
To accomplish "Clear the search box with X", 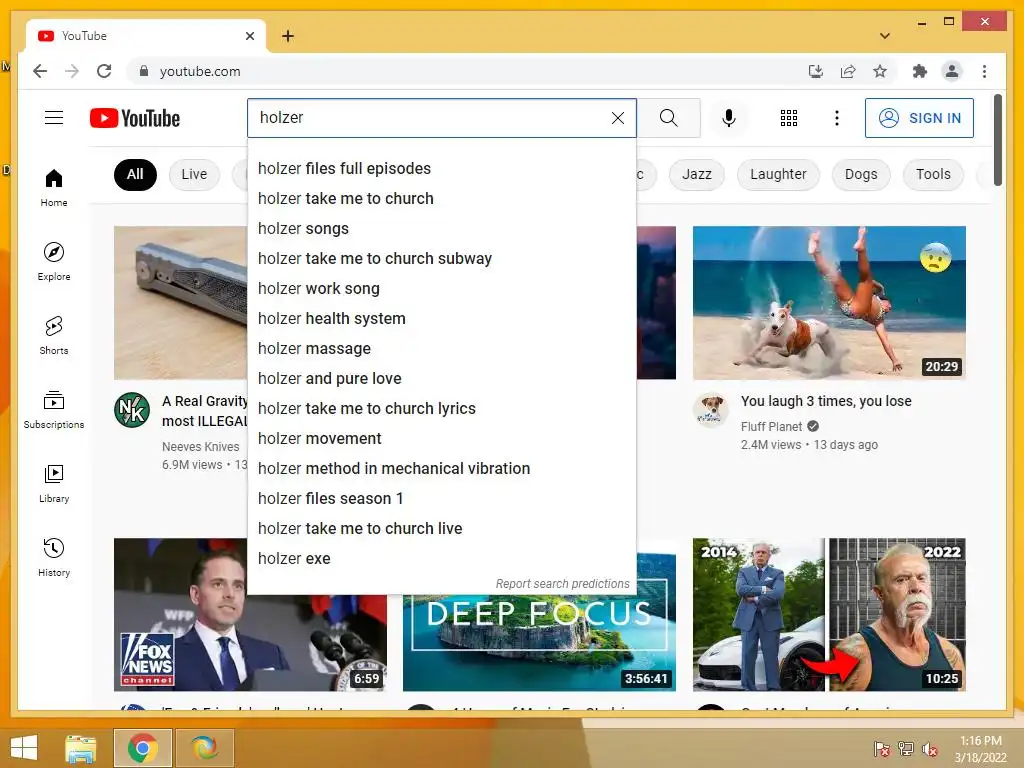I will (618, 118).
